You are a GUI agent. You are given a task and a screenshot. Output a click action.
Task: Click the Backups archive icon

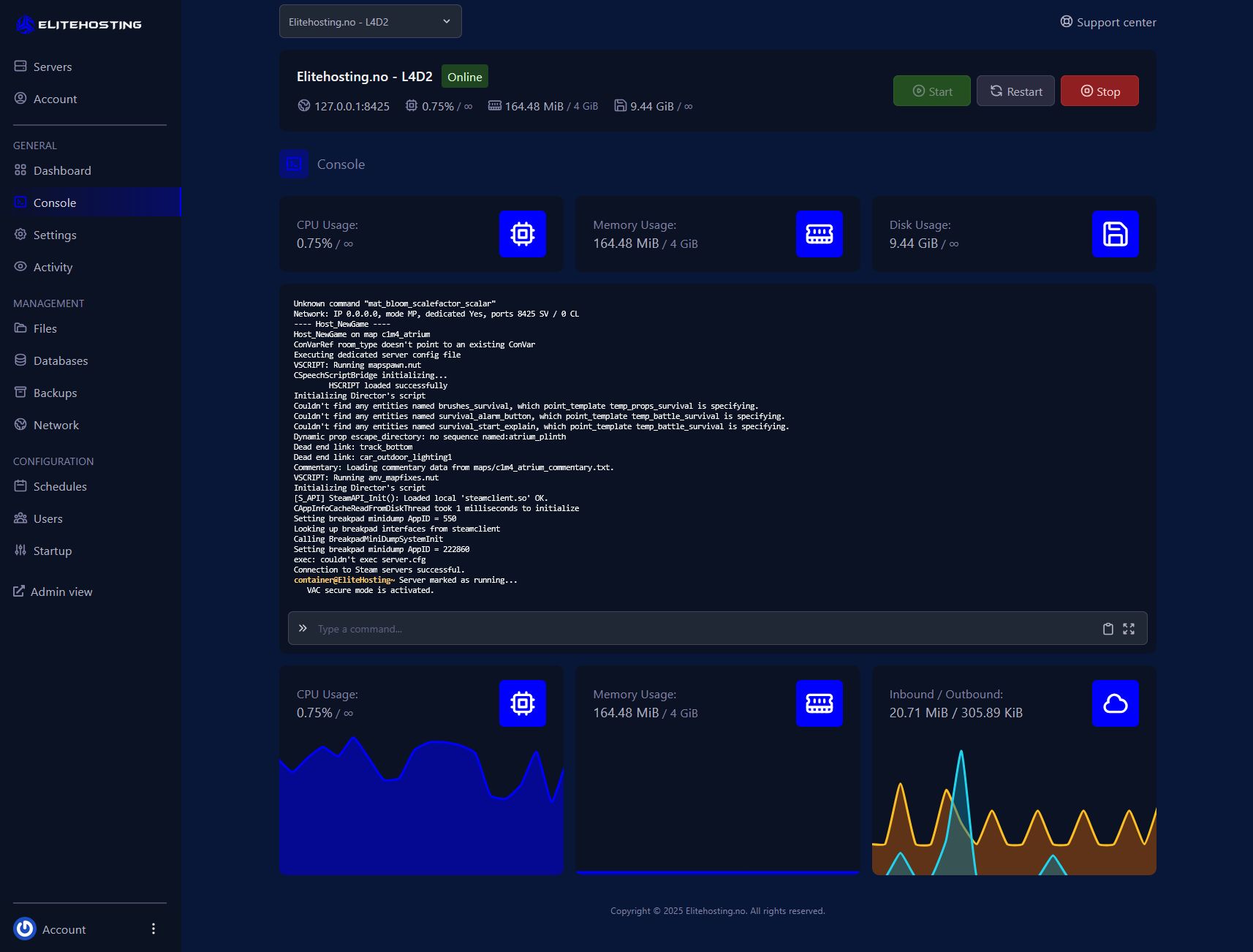pos(20,392)
